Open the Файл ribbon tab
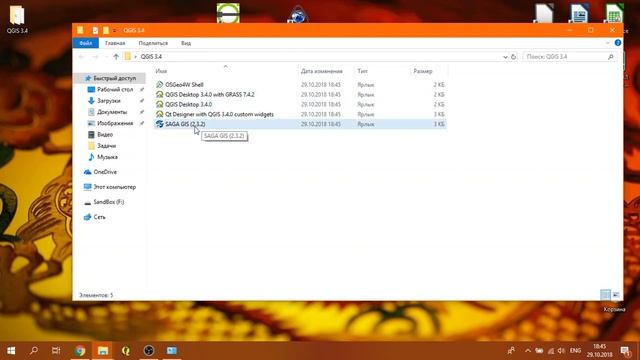 click(x=86, y=43)
